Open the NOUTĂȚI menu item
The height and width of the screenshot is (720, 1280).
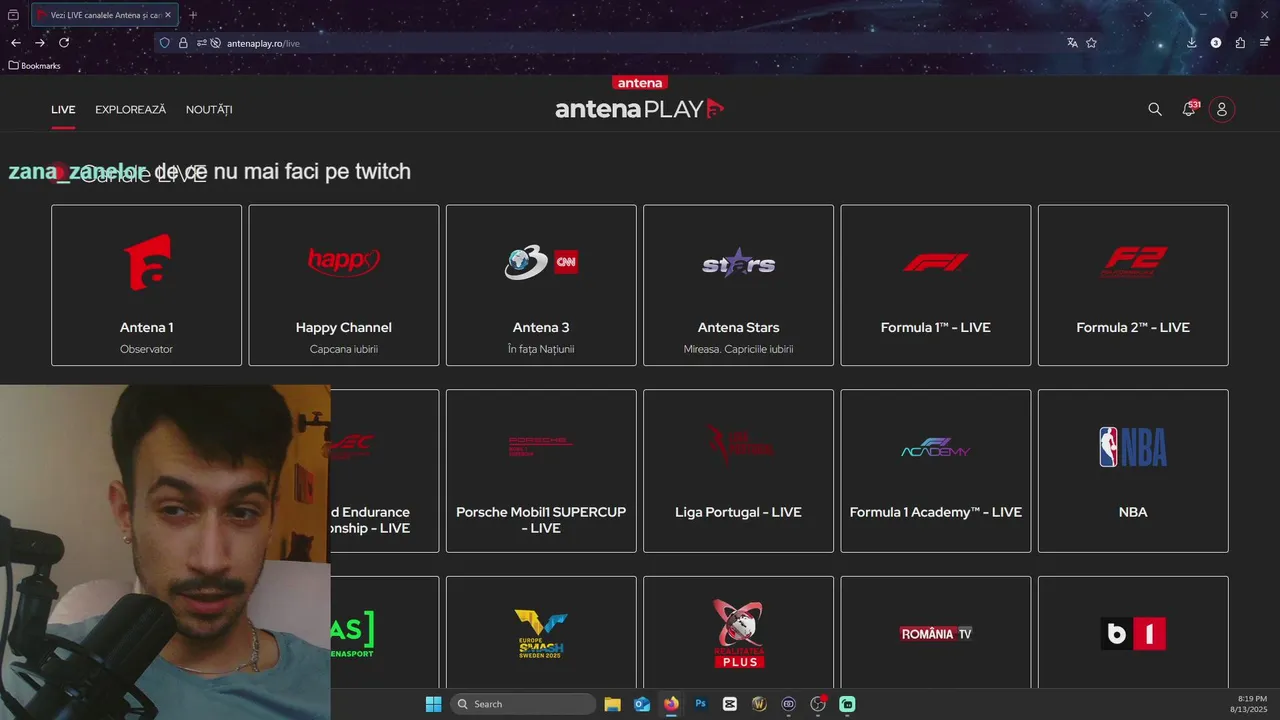point(209,110)
